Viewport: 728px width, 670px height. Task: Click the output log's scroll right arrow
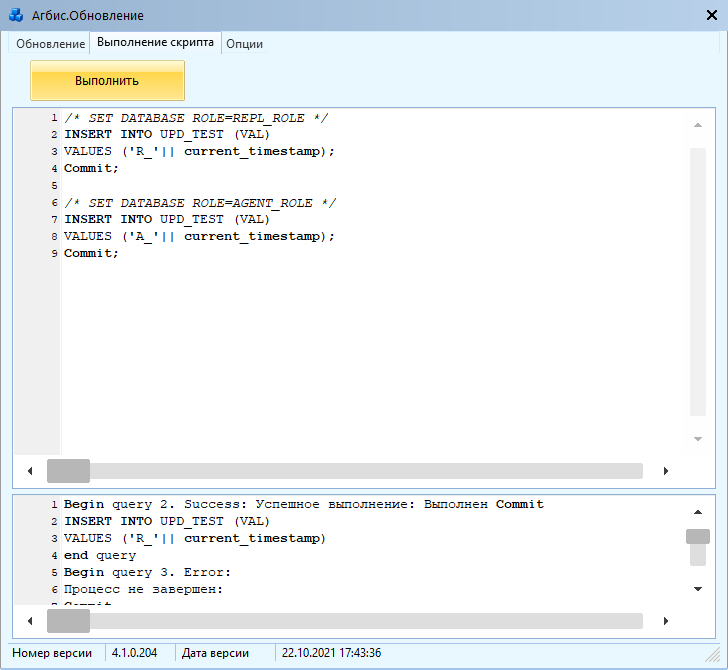click(x=666, y=621)
